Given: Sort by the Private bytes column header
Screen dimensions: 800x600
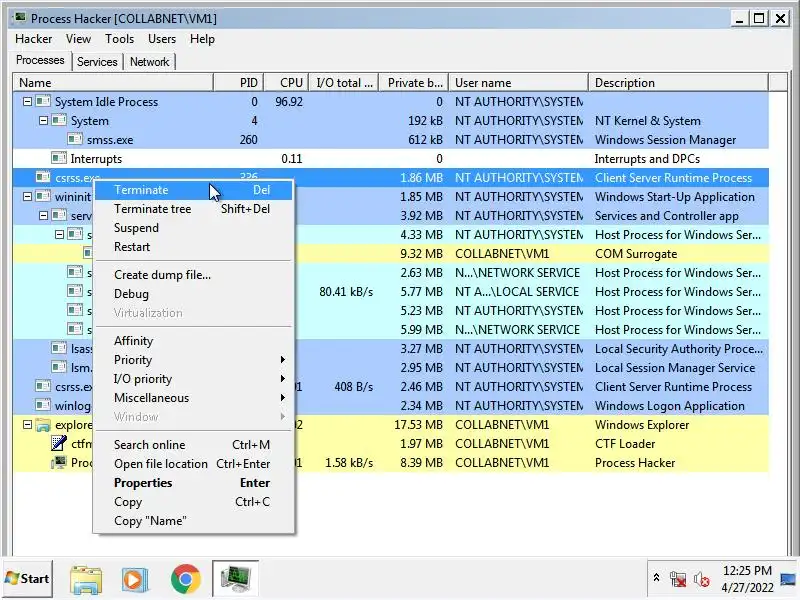Looking at the screenshot, I should pyautogui.click(x=414, y=83).
